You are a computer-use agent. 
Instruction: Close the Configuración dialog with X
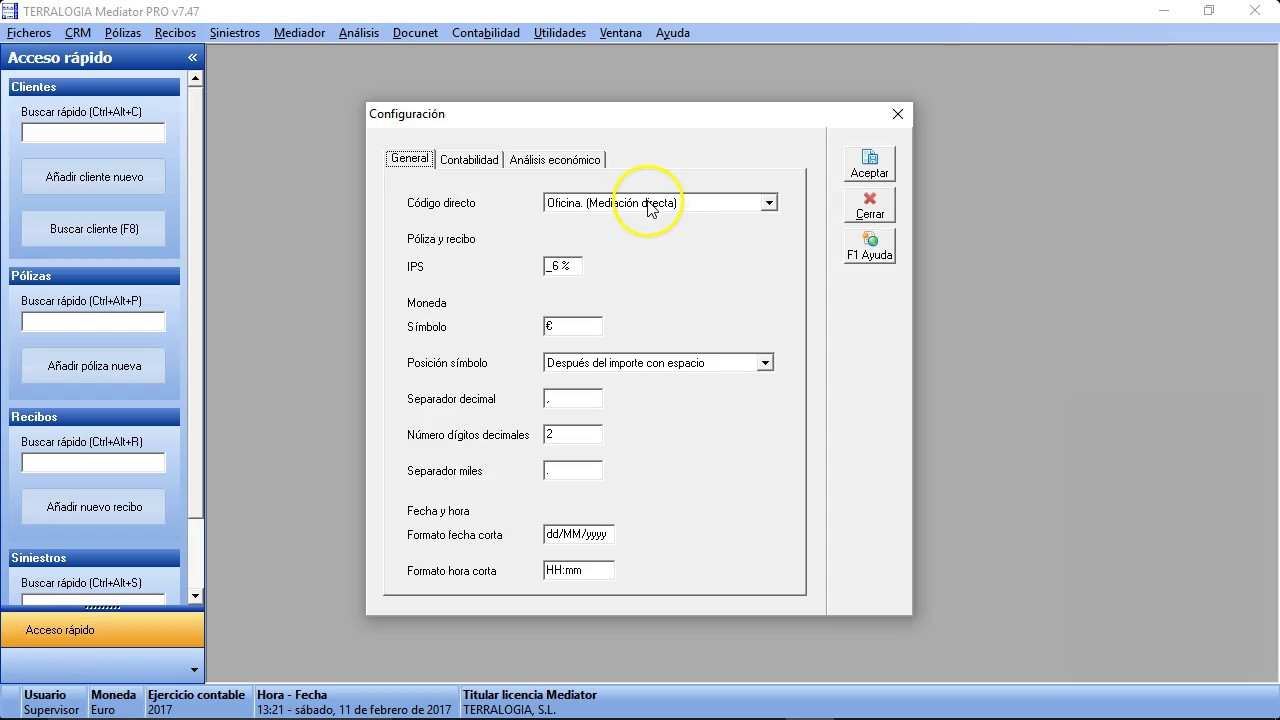point(897,114)
